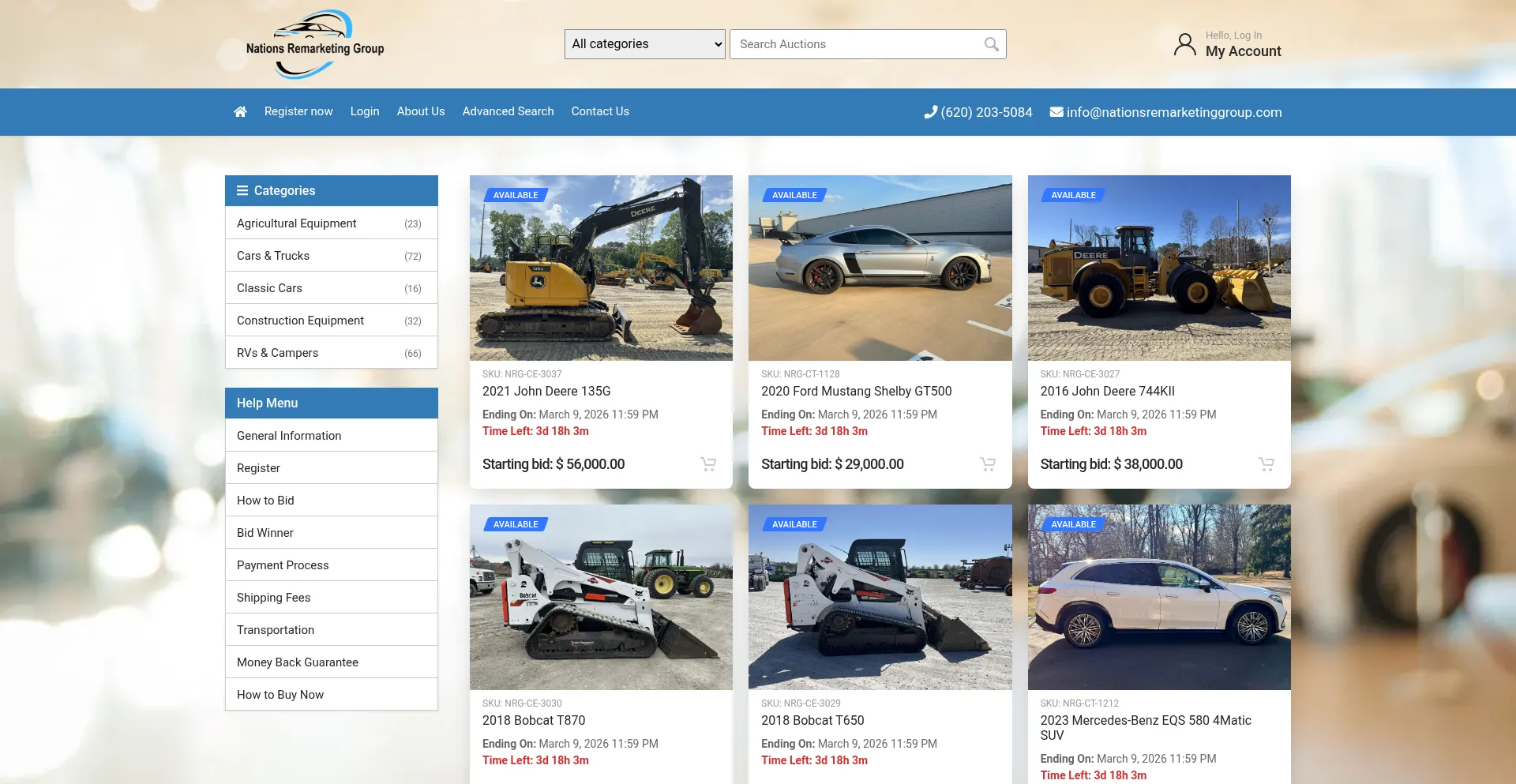
Task: Select the Agricultural Equipment category
Action: [332, 223]
